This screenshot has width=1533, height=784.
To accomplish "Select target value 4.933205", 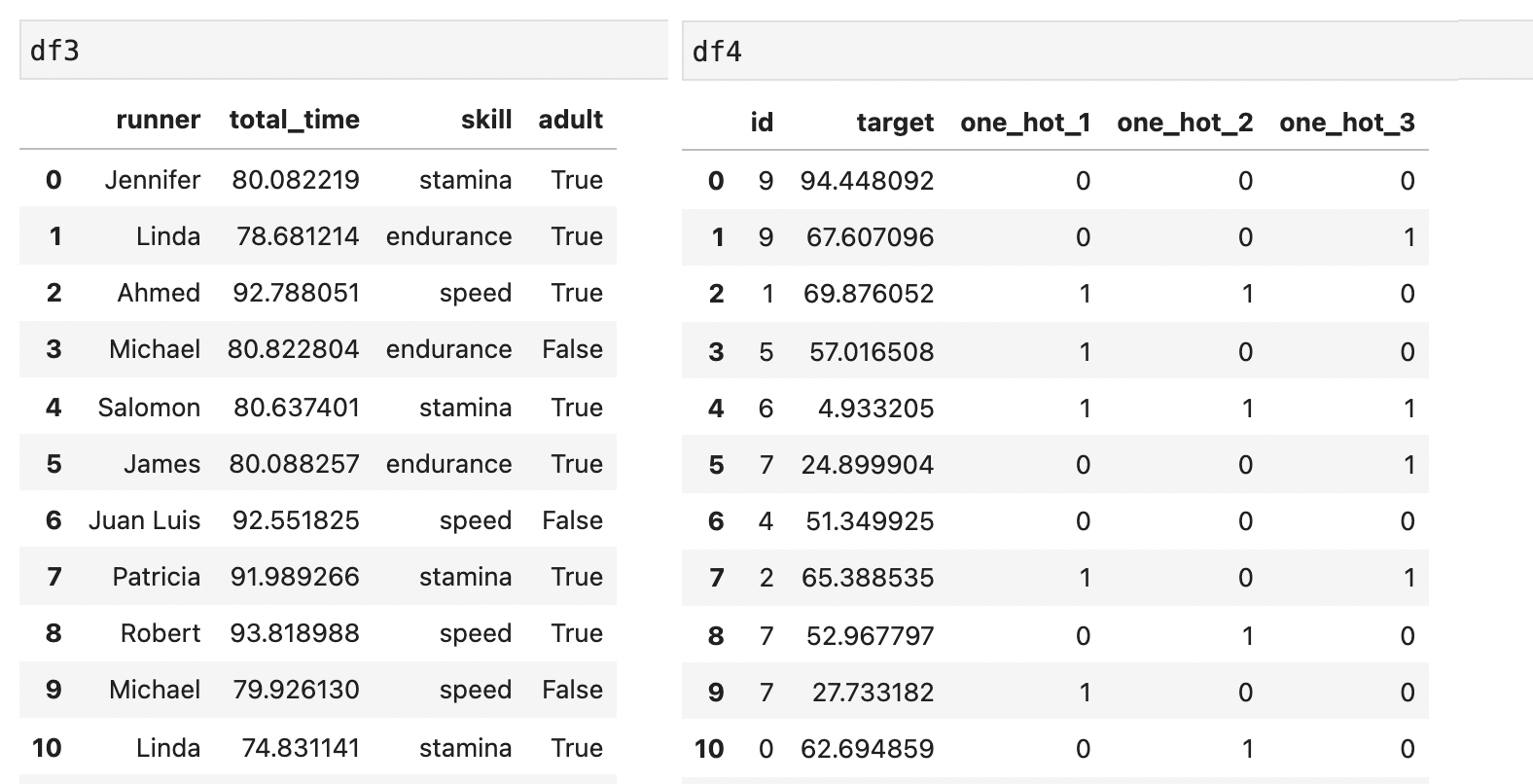I will click(x=875, y=409).
